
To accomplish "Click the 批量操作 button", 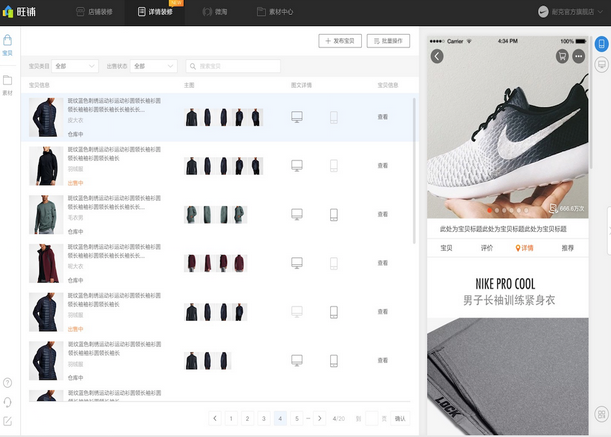I will (x=388, y=41).
